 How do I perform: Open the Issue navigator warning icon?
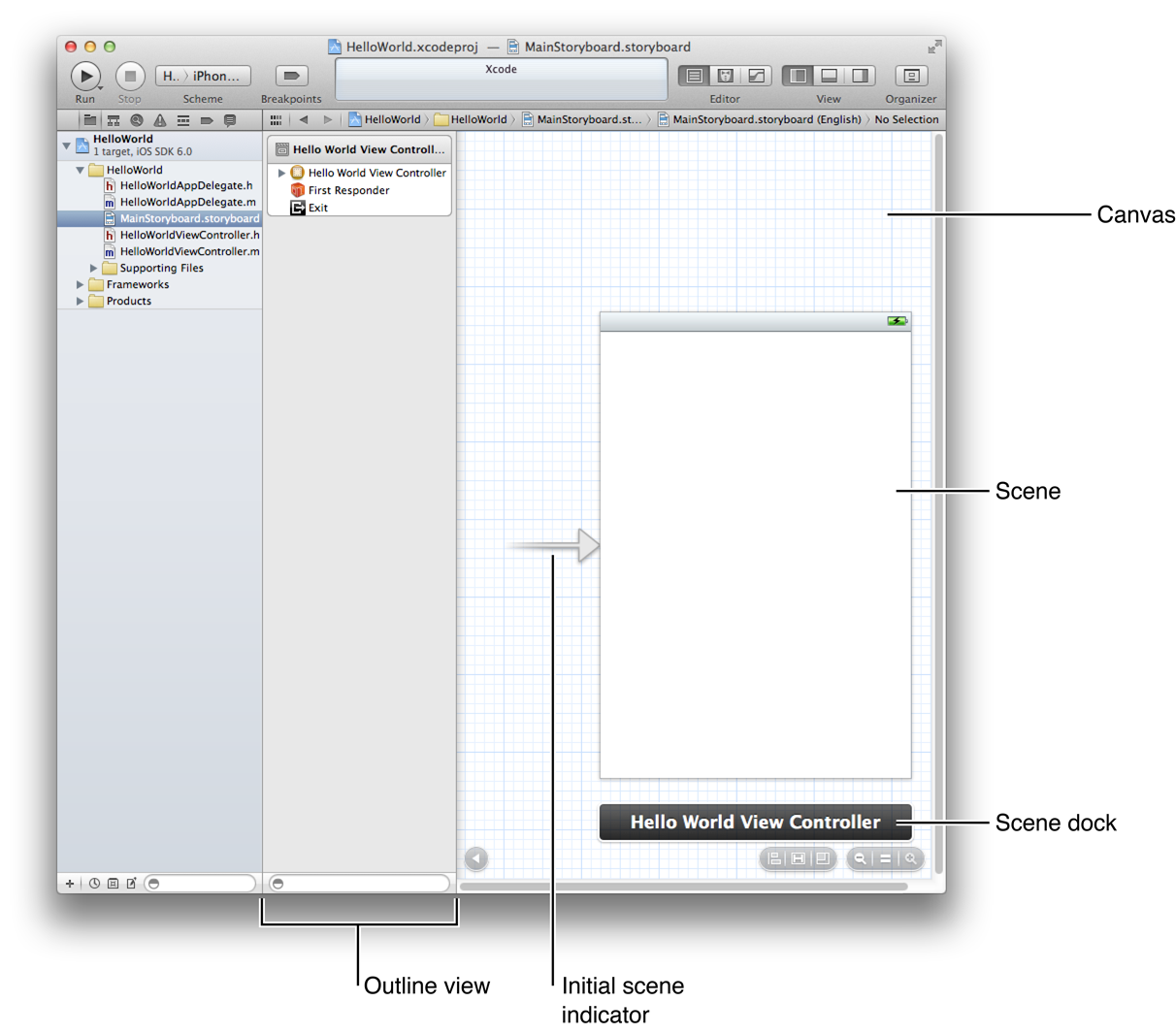pos(159,119)
